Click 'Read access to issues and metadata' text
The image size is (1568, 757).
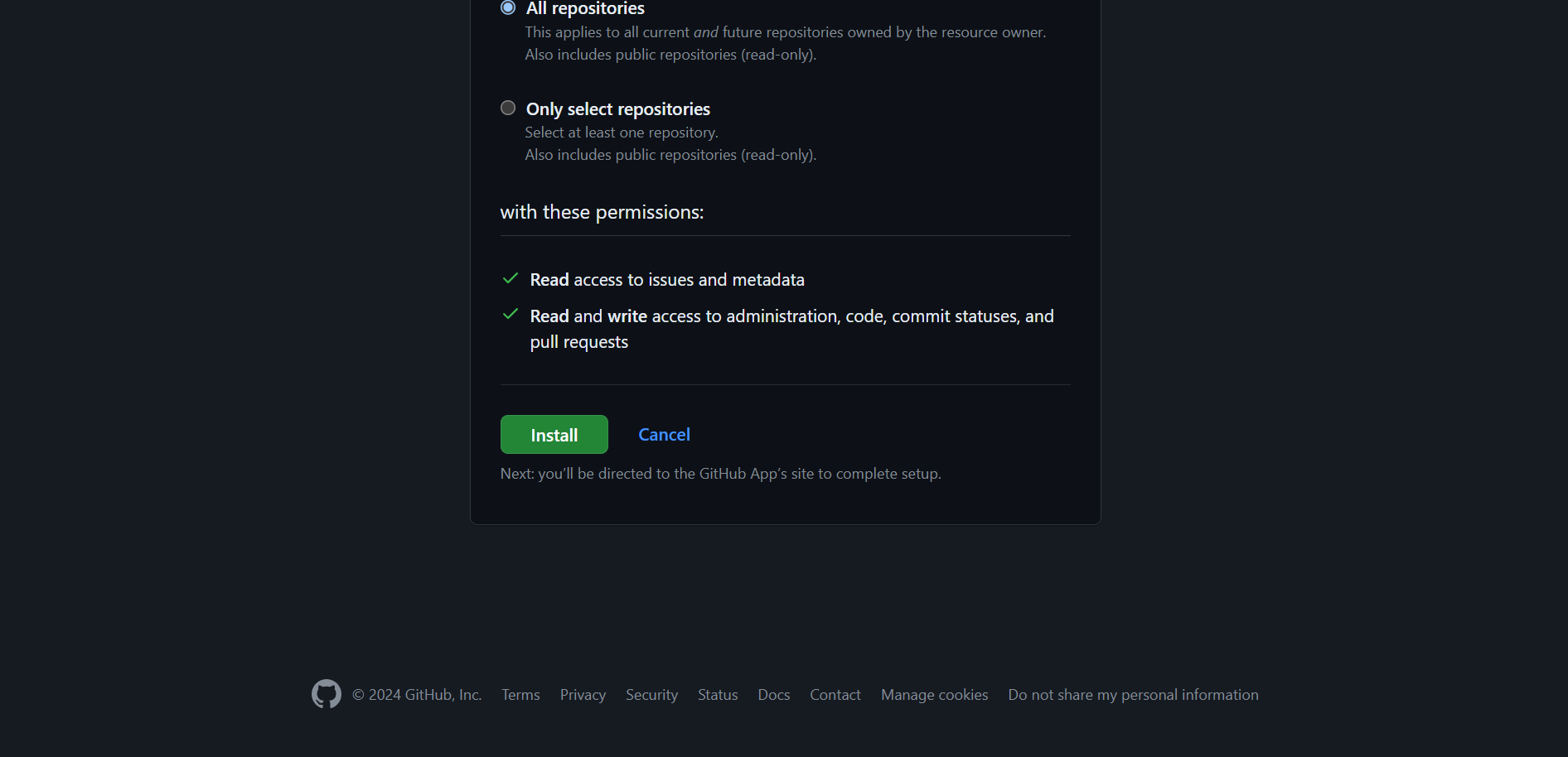(667, 280)
